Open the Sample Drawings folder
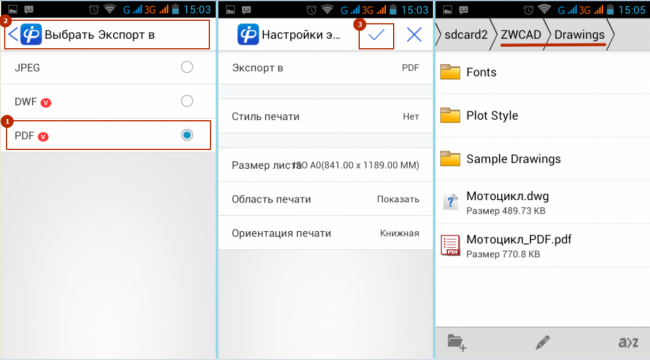Image resolution: width=650 pixels, height=360 pixels. [x=543, y=159]
